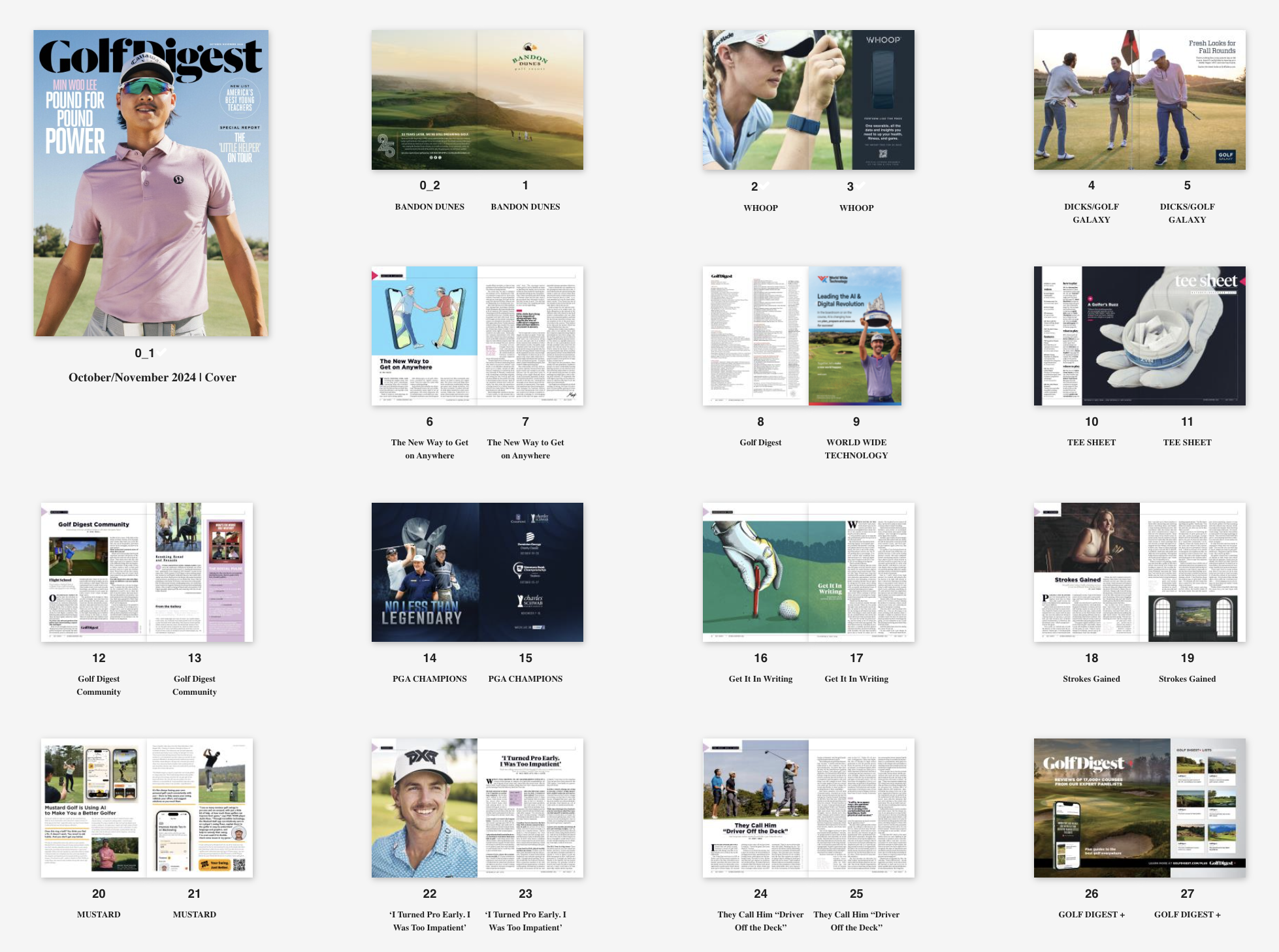Select the Whoop golfer photo page 2 thumbnail
Screen dimensions: 1279x952
pyautogui.click(x=756, y=100)
